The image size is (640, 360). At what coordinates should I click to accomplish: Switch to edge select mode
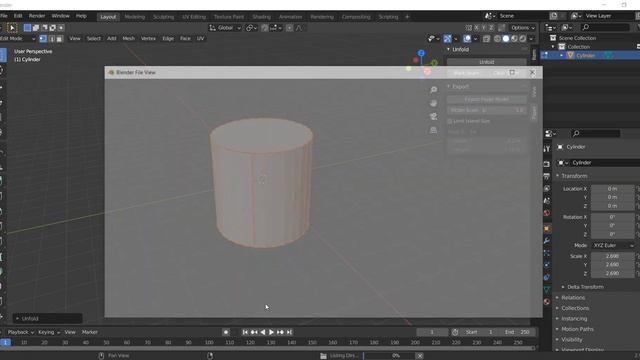(51, 39)
